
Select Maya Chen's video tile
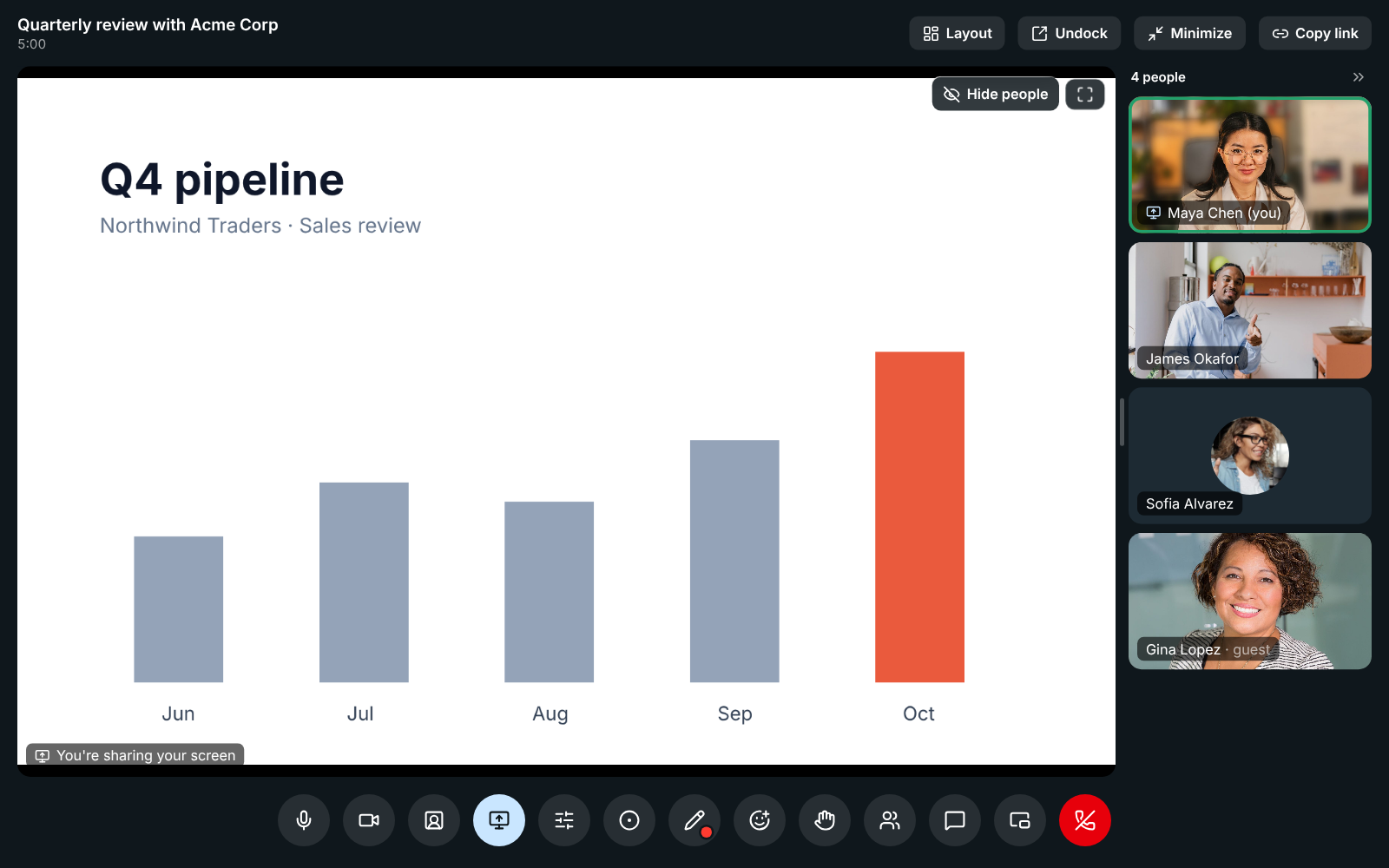pos(1250,165)
